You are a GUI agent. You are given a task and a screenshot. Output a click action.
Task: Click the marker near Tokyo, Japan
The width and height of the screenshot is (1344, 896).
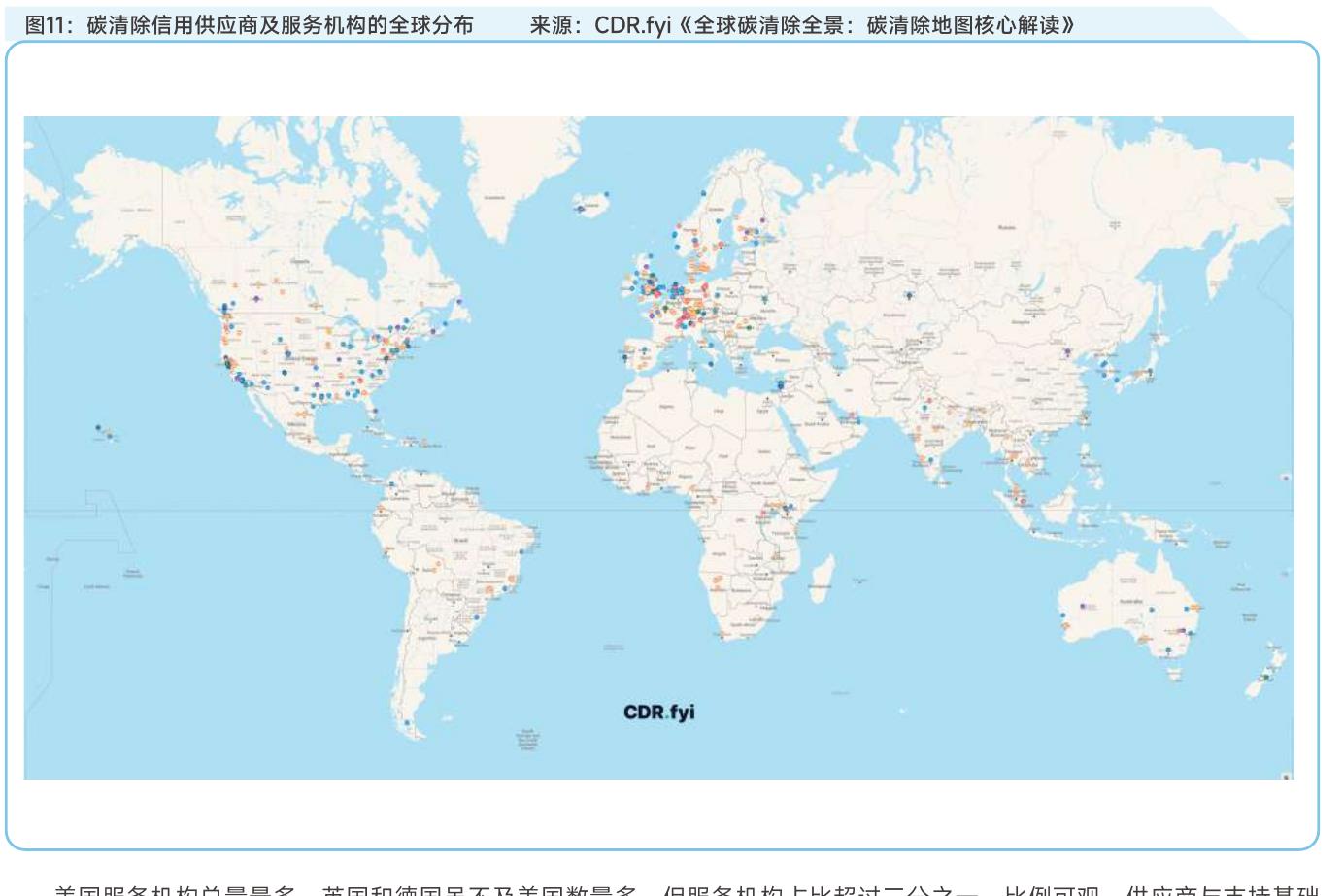coord(1149,371)
